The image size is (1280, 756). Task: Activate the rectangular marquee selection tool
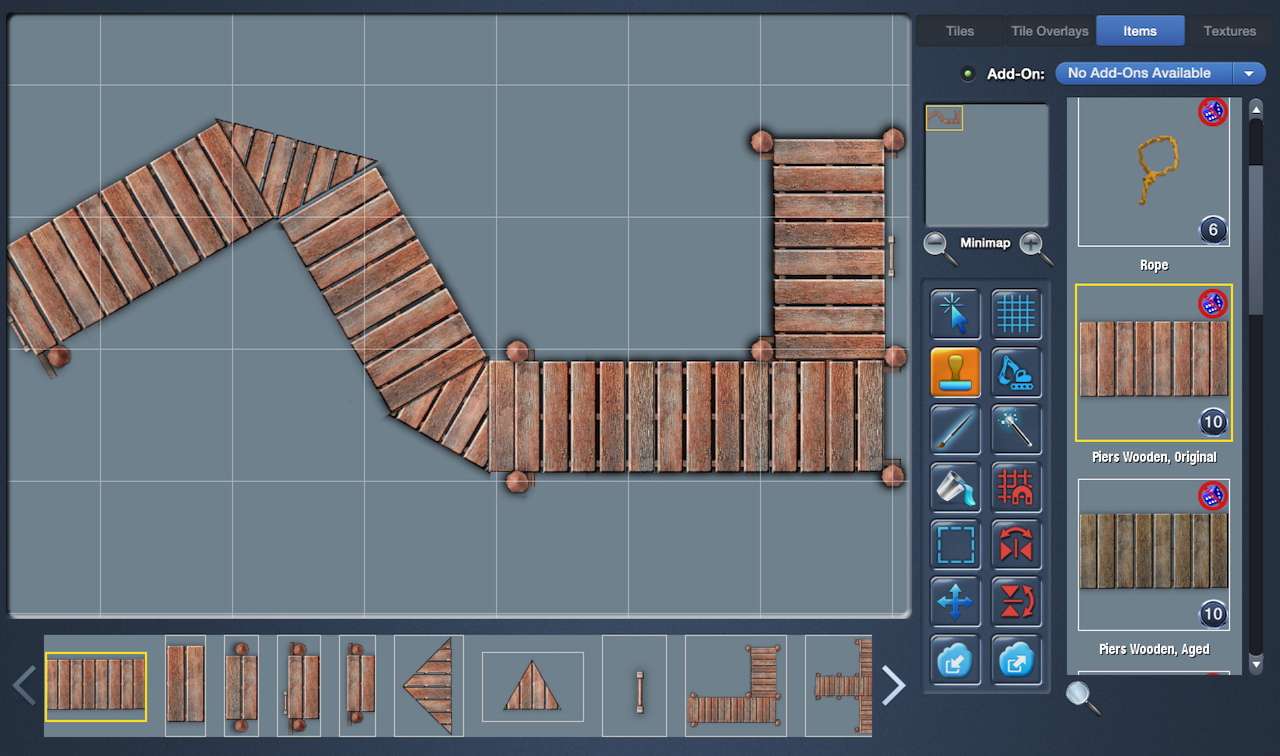click(954, 546)
